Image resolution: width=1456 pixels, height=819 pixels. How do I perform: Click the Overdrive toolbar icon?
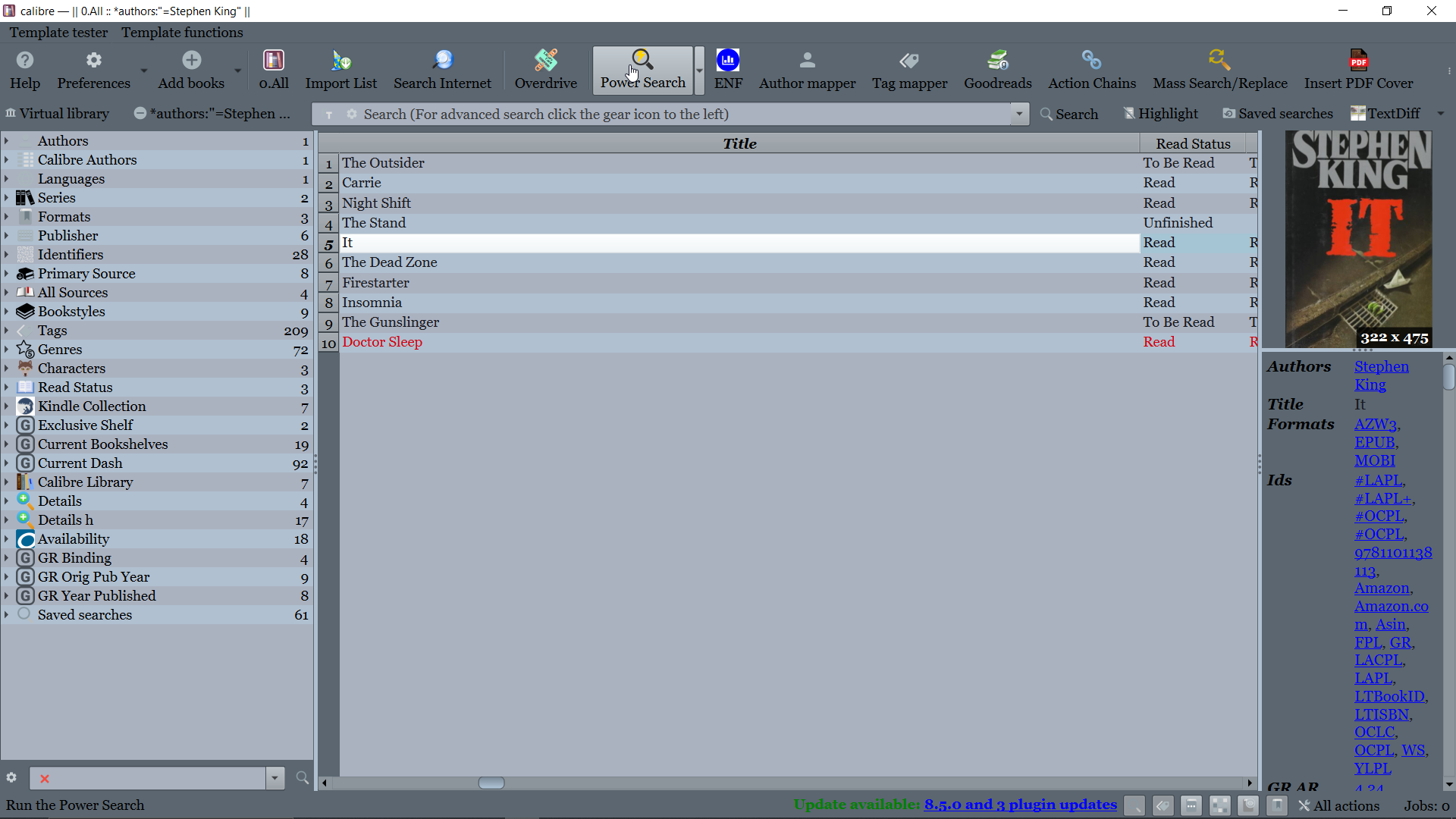tap(545, 70)
